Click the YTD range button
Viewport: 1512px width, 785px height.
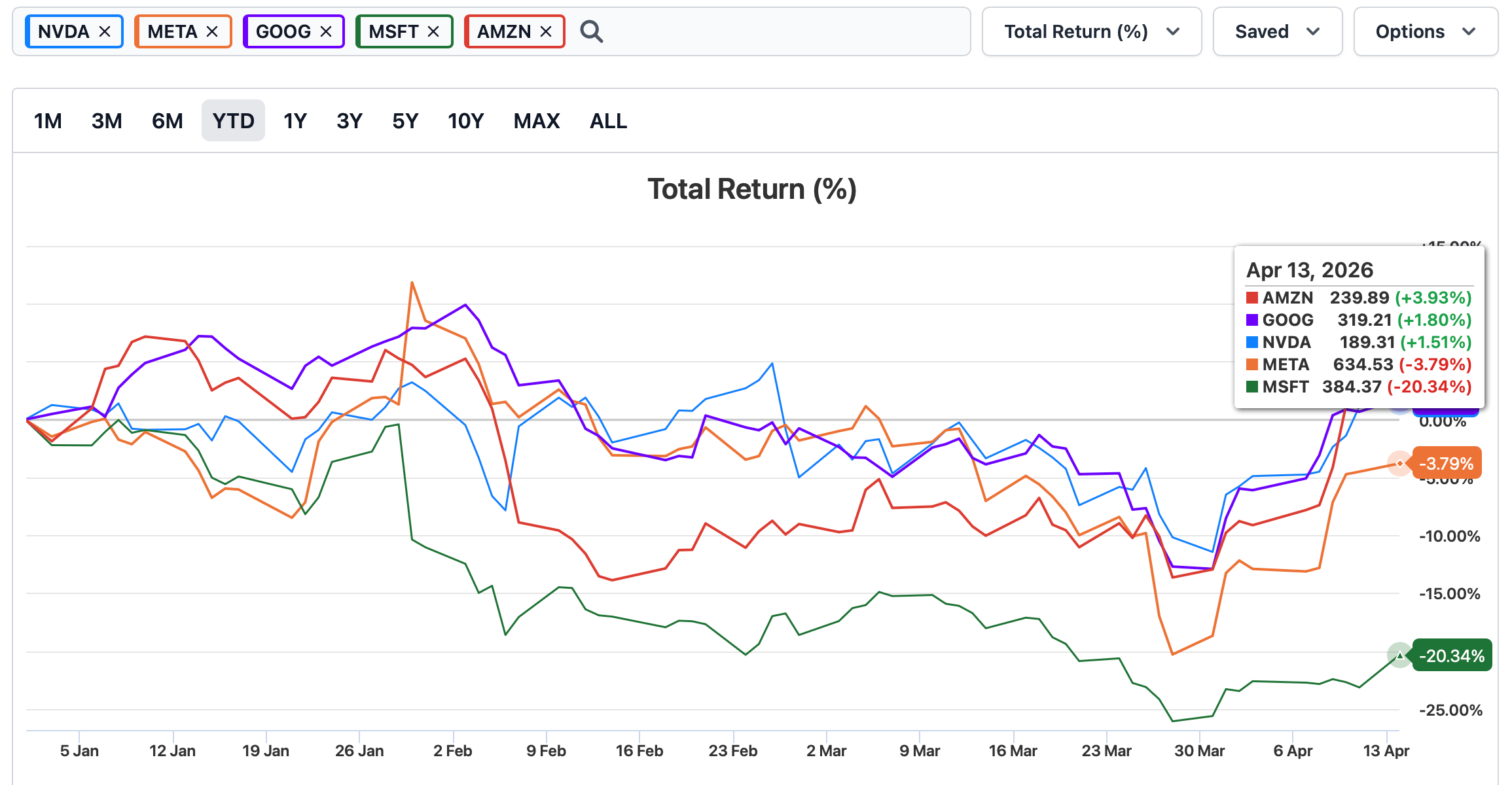click(x=233, y=121)
